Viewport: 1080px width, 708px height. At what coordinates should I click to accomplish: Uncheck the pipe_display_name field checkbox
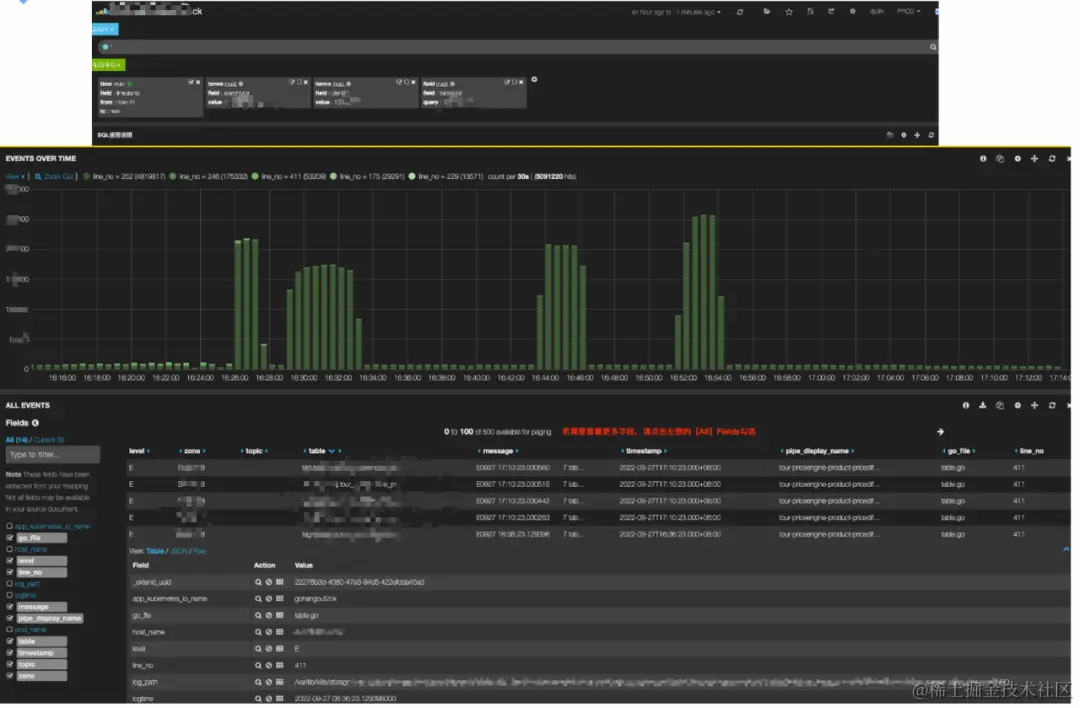(10, 618)
